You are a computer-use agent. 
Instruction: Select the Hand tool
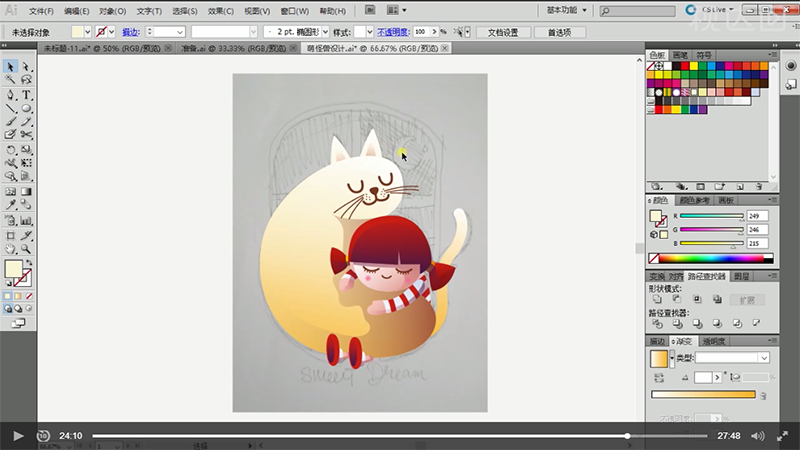coord(10,249)
